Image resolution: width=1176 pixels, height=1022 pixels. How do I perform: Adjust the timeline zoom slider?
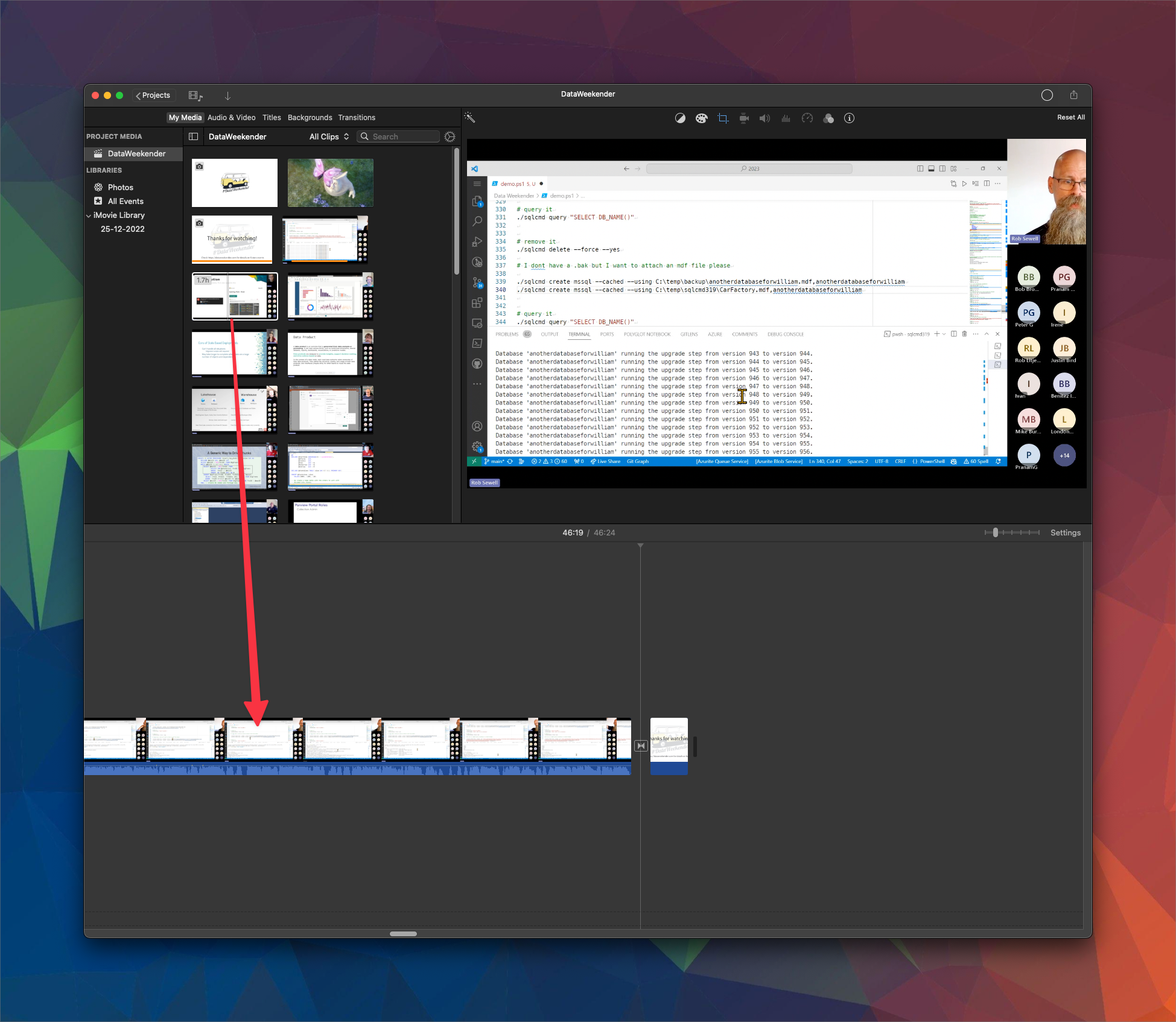(996, 532)
